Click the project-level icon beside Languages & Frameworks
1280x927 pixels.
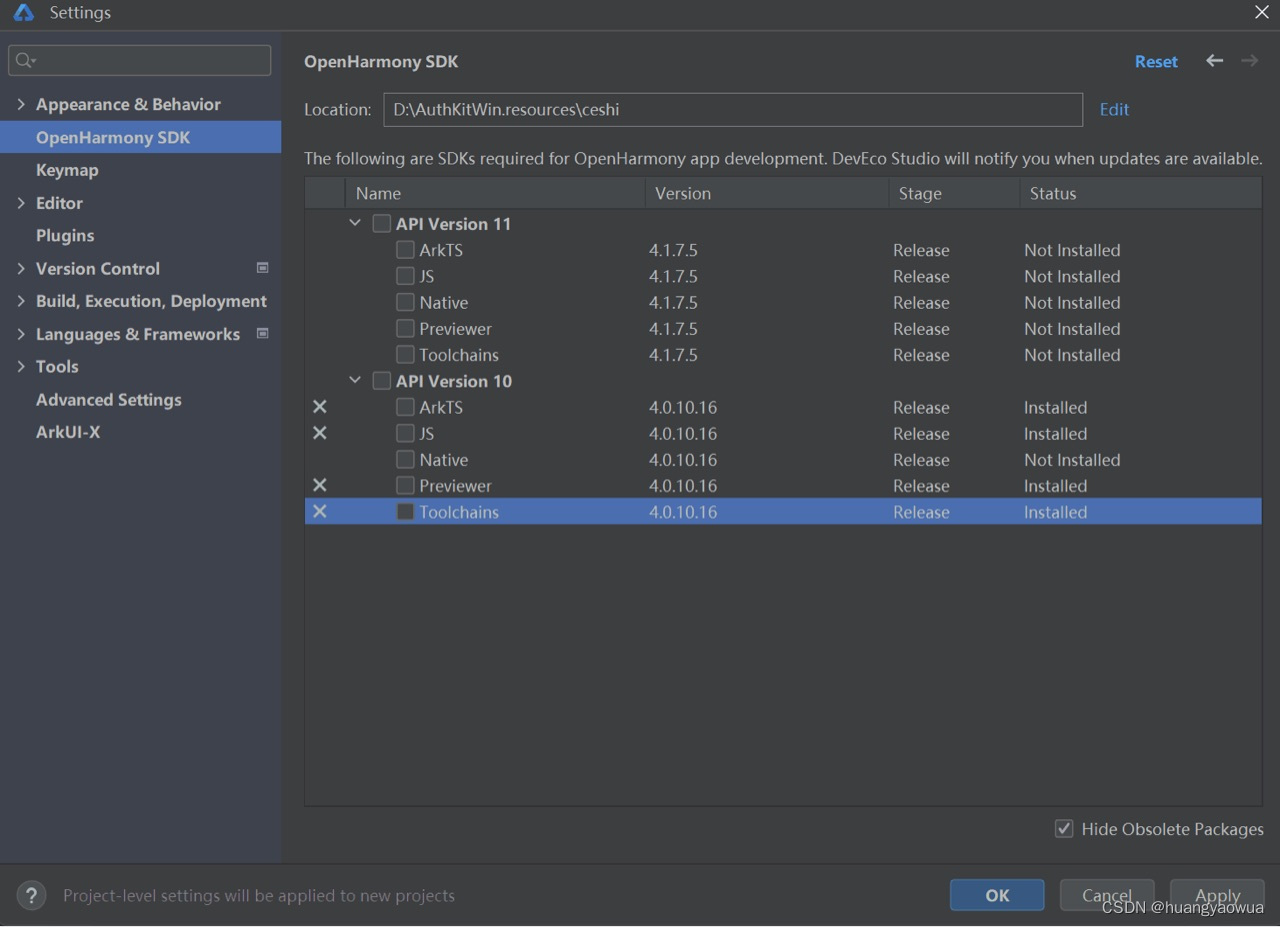pos(263,333)
